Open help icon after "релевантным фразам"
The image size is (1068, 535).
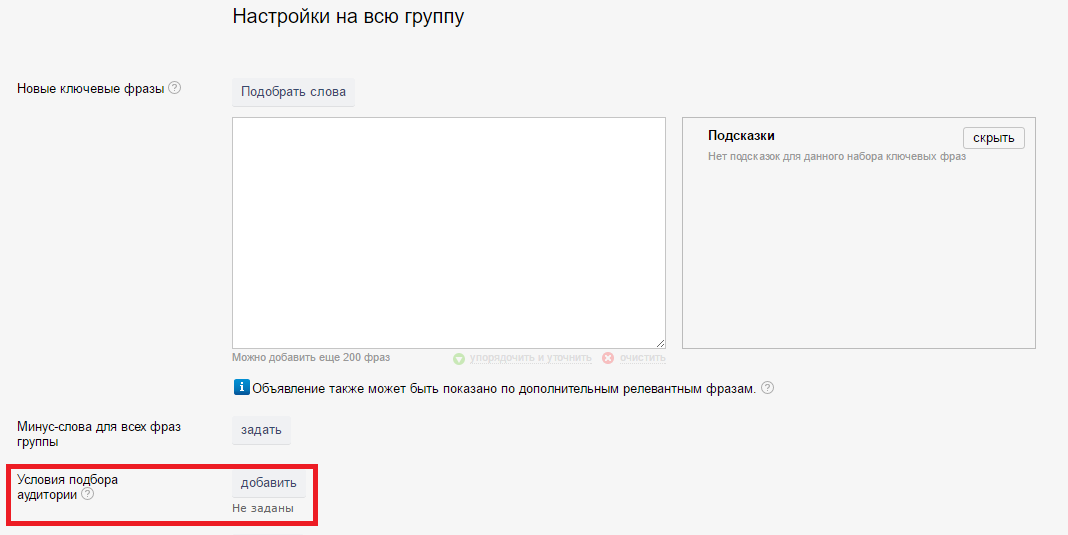pos(768,388)
